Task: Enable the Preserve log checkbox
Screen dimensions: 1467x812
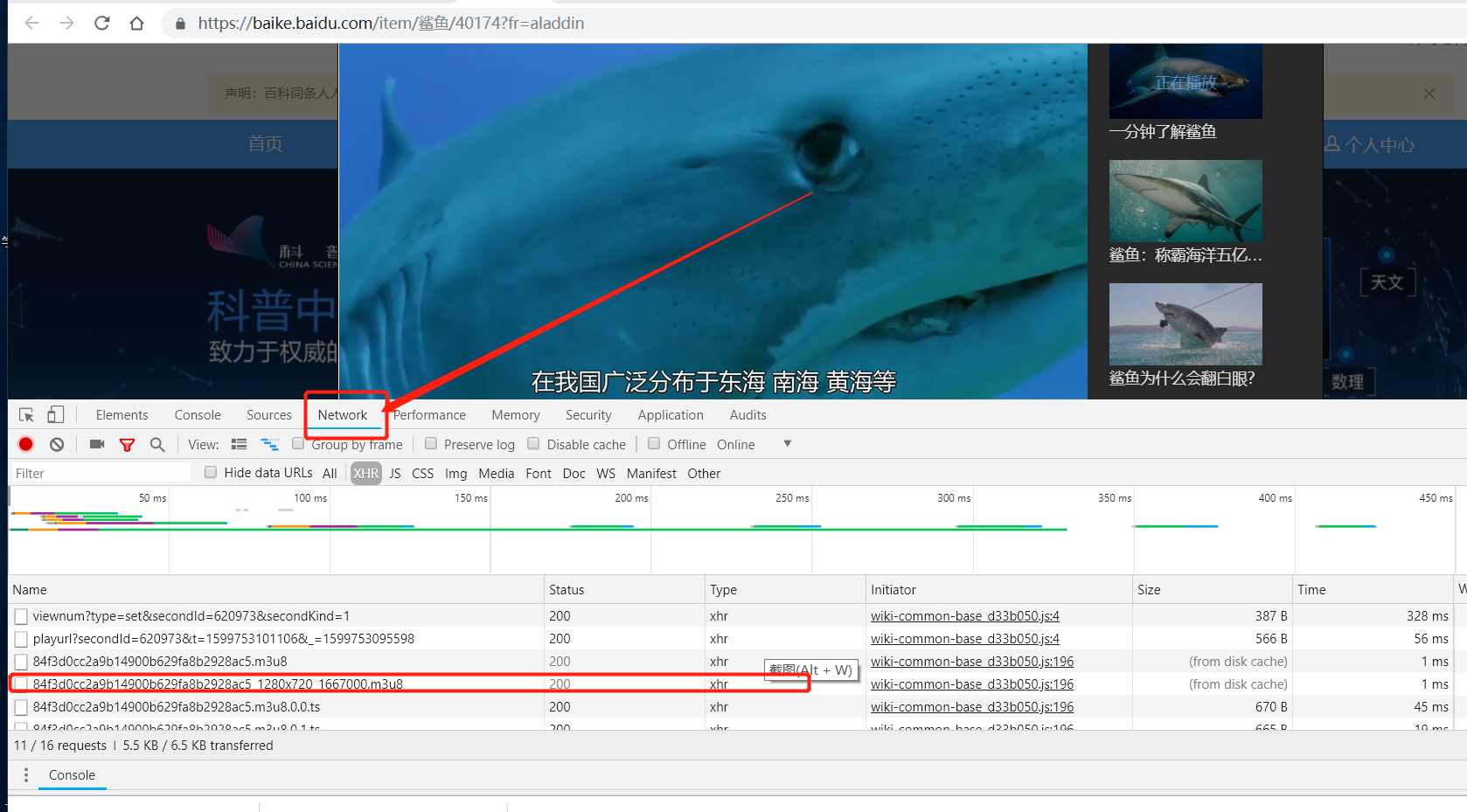Action: tap(431, 444)
